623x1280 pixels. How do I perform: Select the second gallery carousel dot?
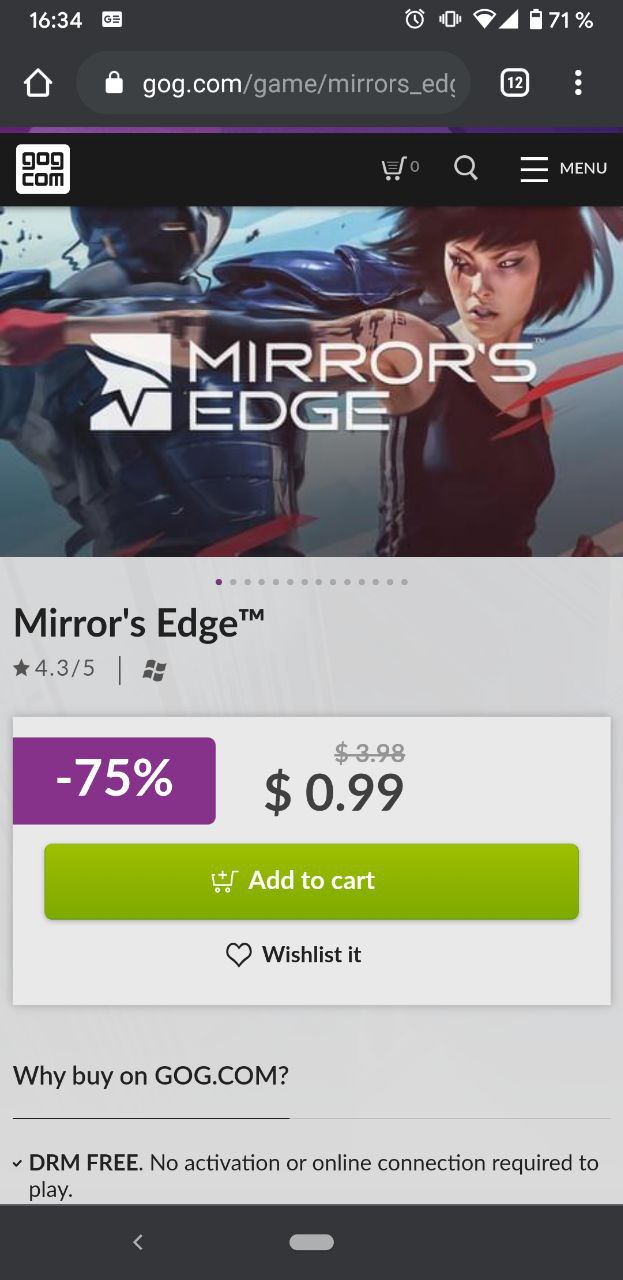pos(233,581)
